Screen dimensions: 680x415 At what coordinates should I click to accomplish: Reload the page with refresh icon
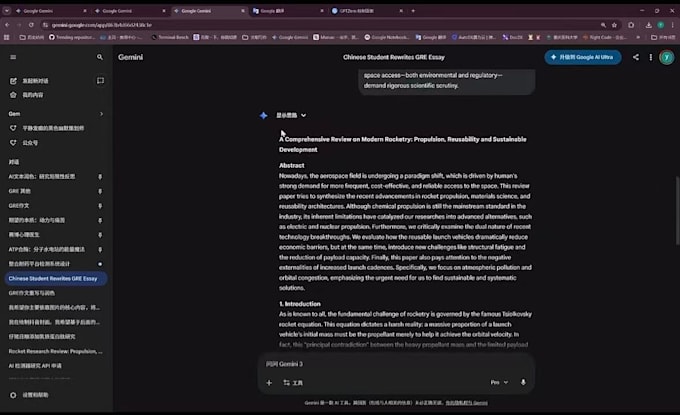point(31,25)
